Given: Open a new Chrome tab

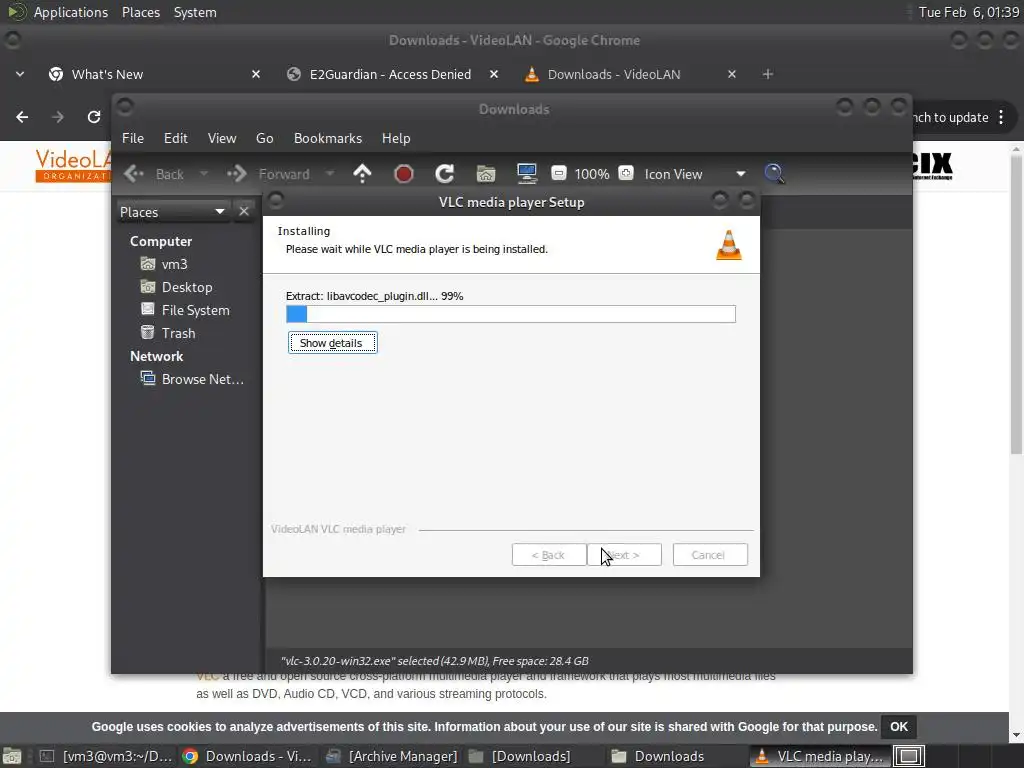Looking at the screenshot, I should (768, 74).
